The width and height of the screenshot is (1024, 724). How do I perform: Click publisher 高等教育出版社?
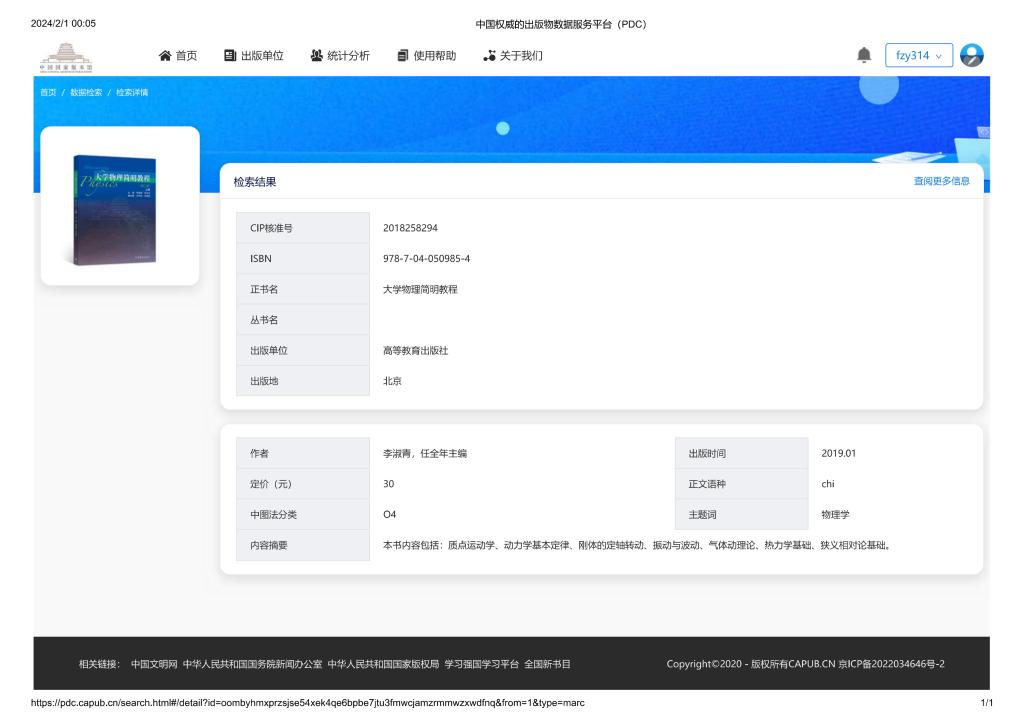(415, 351)
